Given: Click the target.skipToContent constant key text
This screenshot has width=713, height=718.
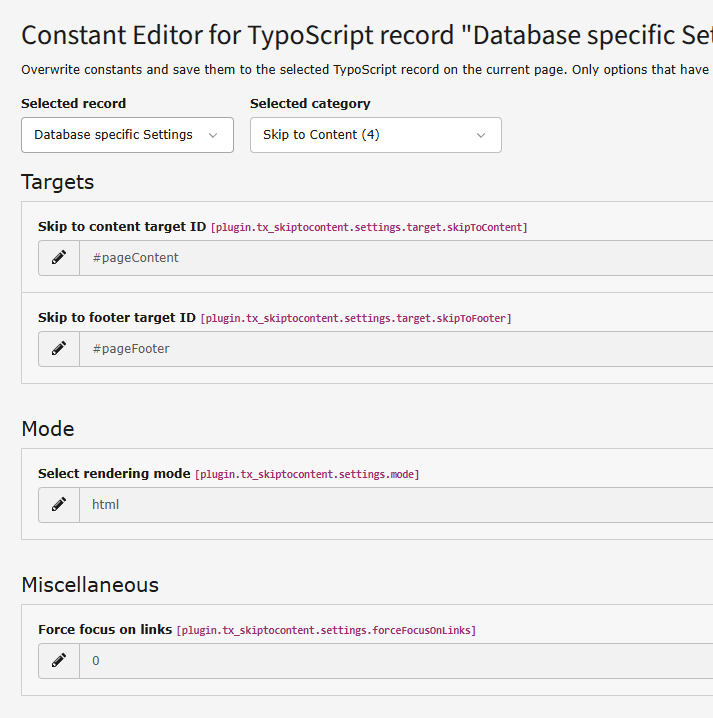Looking at the screenshot, I should 368,228.
